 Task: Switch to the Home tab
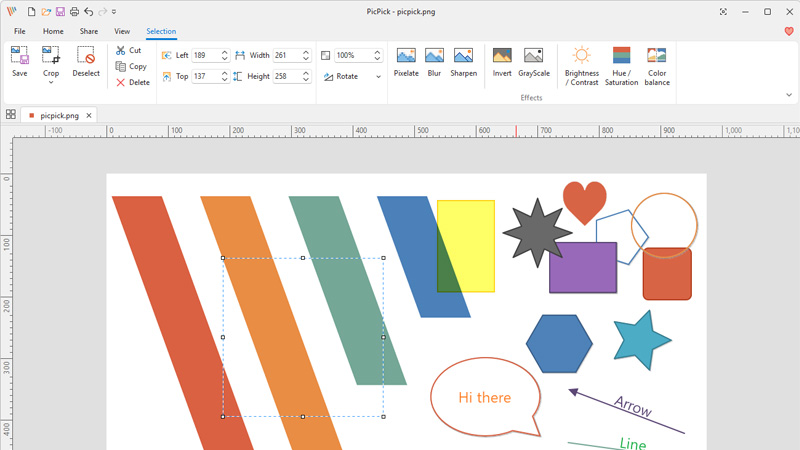pos(53,31)
